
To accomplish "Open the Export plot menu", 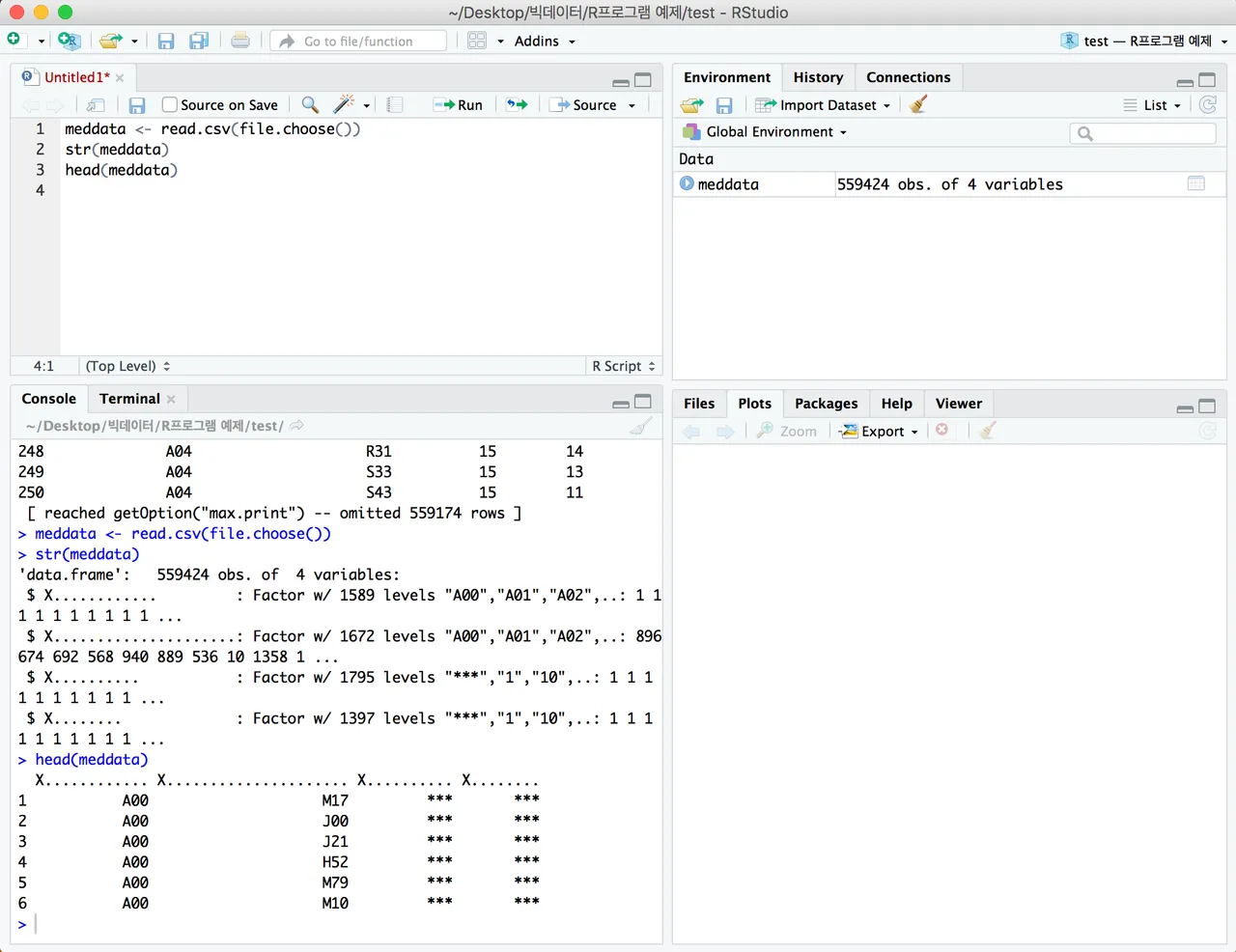I will tap(878, 431).
